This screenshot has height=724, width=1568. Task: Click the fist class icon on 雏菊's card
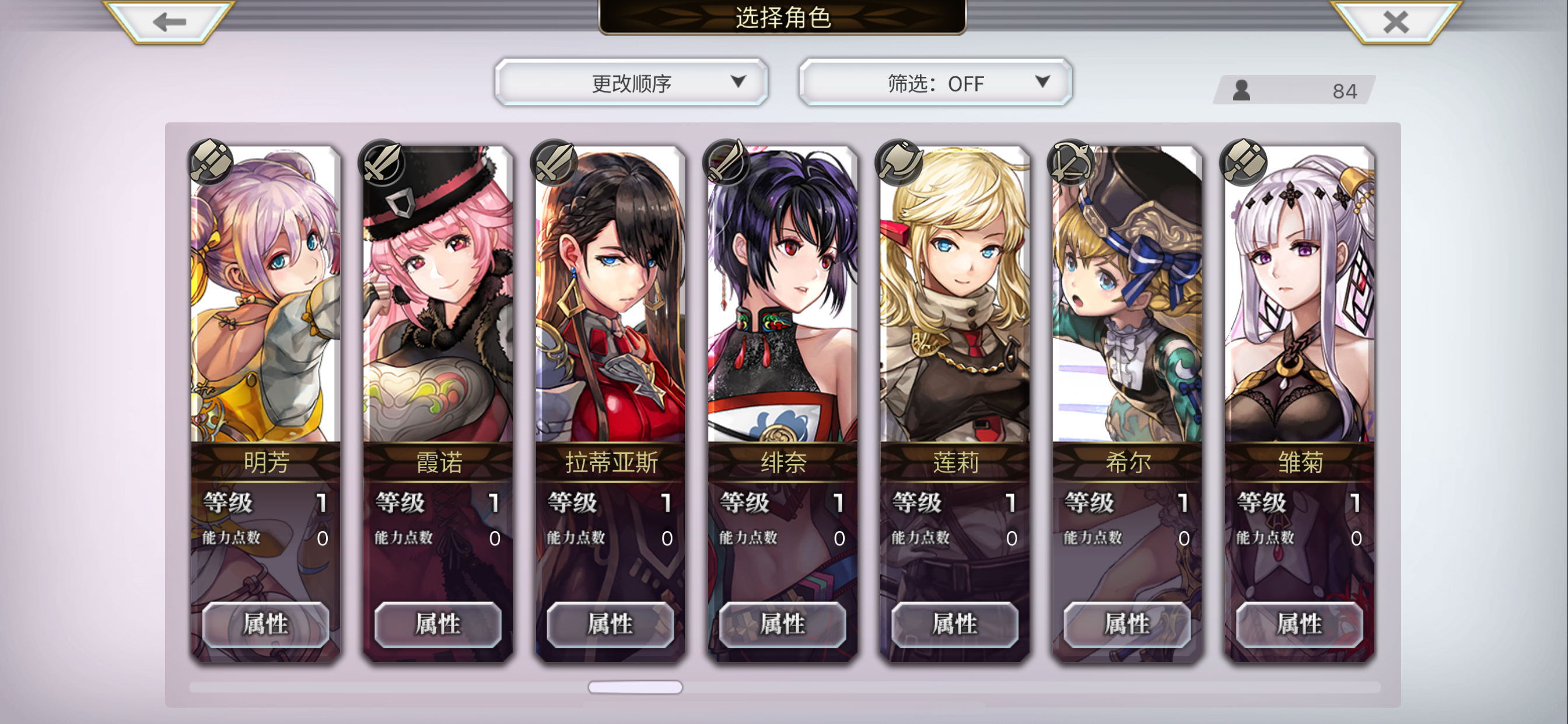(1244, 162)
